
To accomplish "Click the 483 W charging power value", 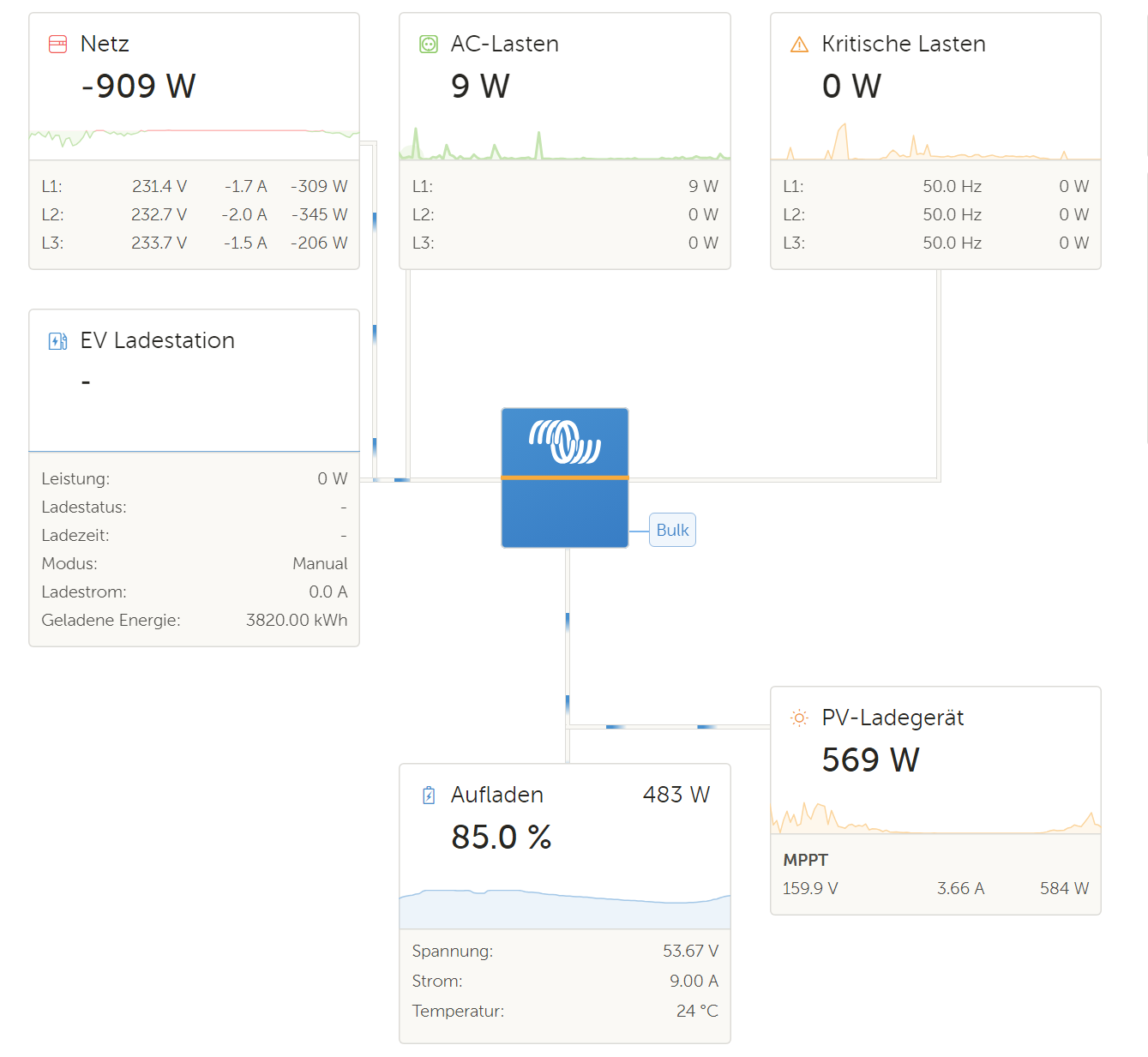I will [676, 795].
